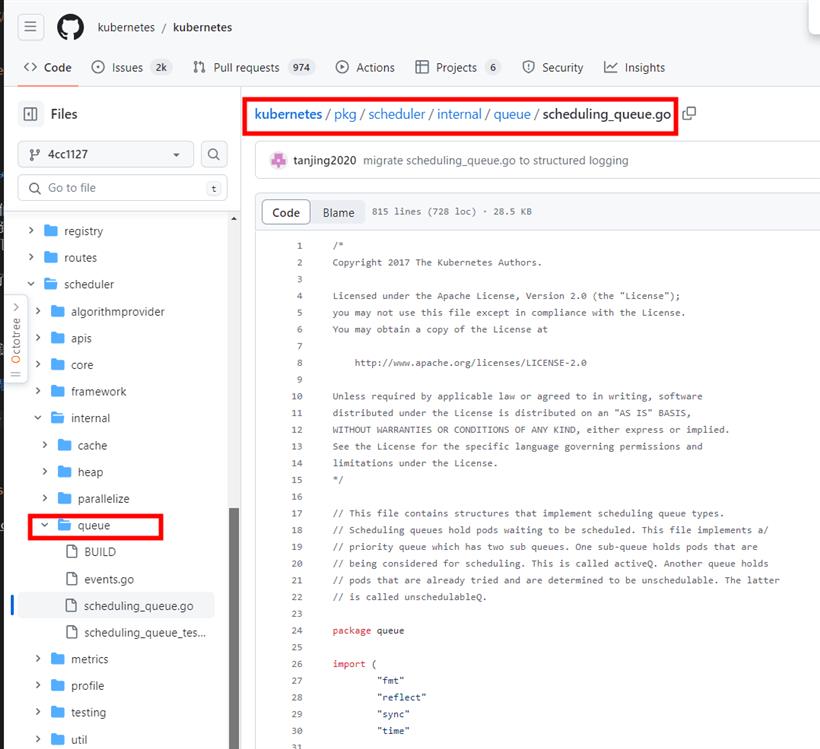Screen dimensions: 820x749
Task: Click the kubernetes owner link in header
Action: point(126,27)
